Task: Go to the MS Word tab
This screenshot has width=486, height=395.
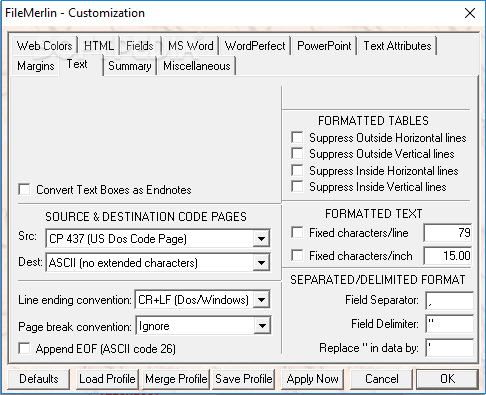Action: (x=190, y=46)
